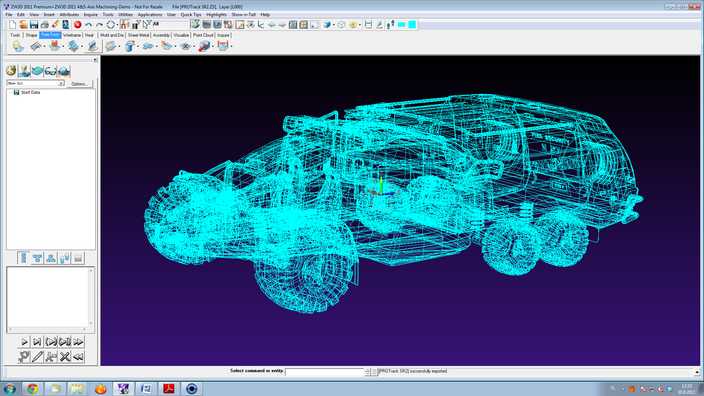This screenshot has width=704, height=396.
Task: Open dropdown arrow next to red dimension tool
Action: tap(231, 46)
